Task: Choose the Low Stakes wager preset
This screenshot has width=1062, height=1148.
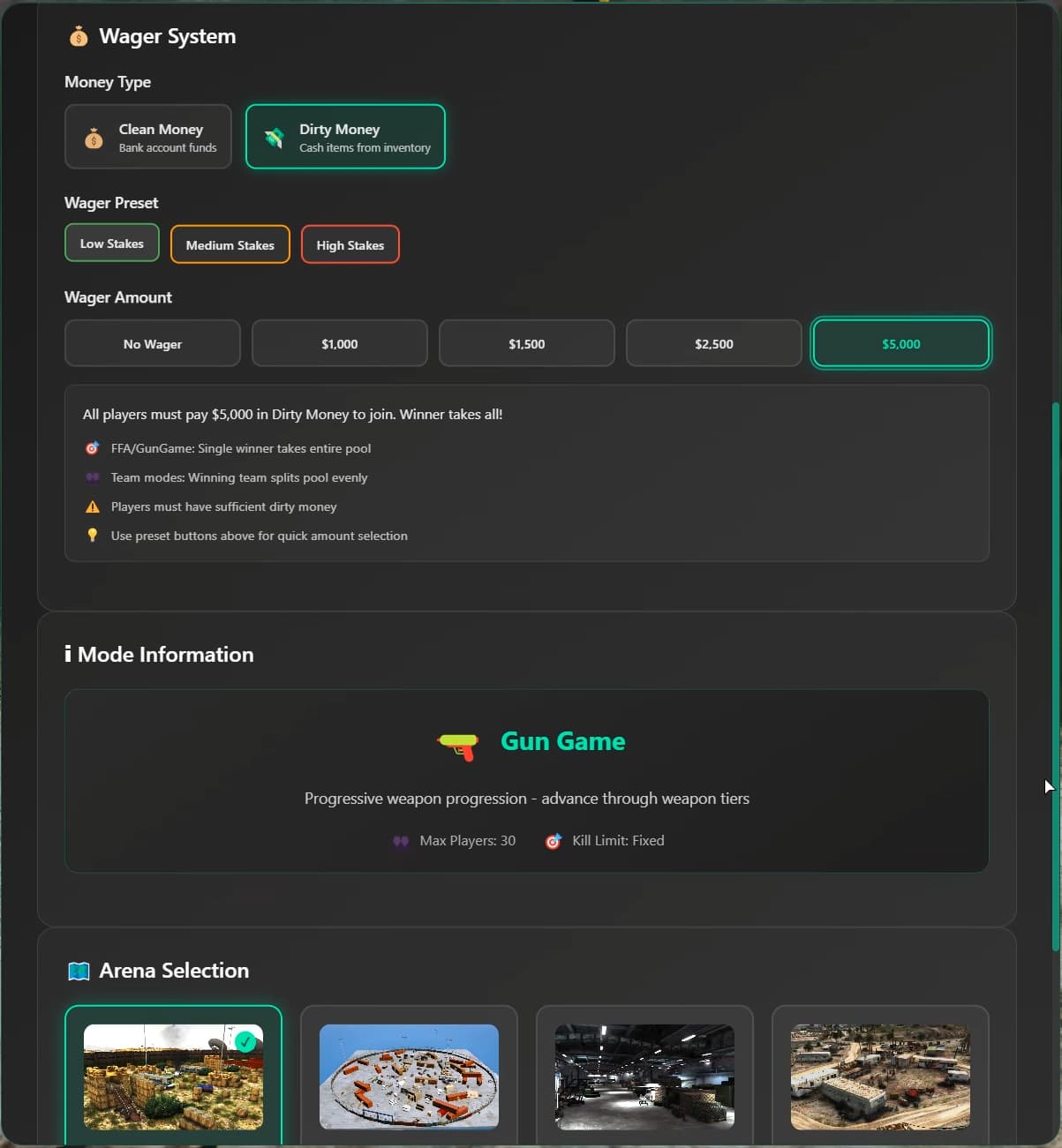Action: coord(112,243)
